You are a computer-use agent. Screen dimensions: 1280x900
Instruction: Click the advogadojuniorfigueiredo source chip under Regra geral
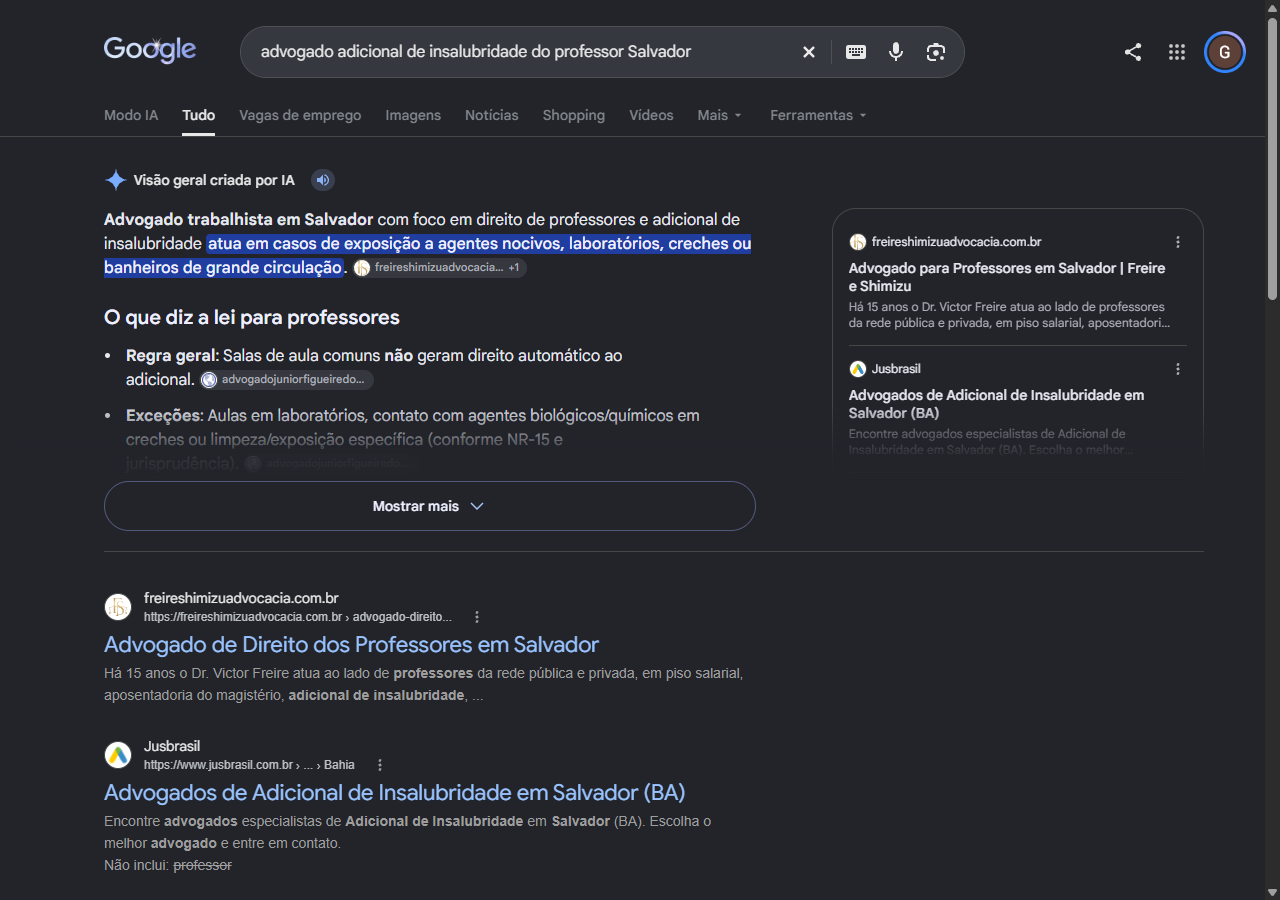(286, 380)
